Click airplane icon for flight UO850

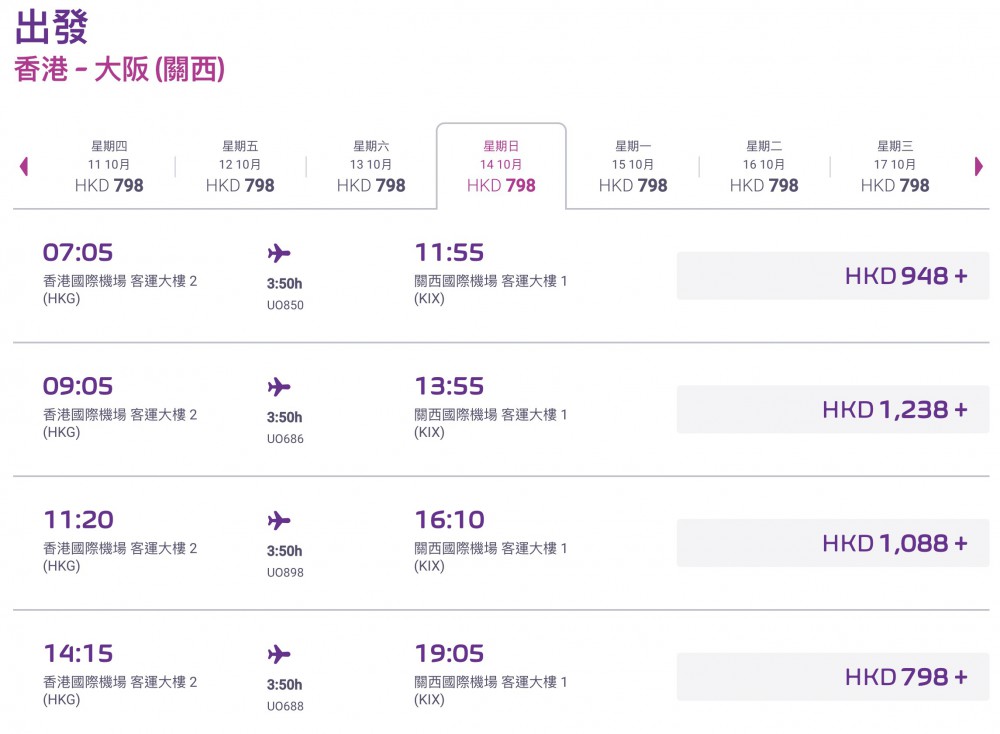pos(279,253)
